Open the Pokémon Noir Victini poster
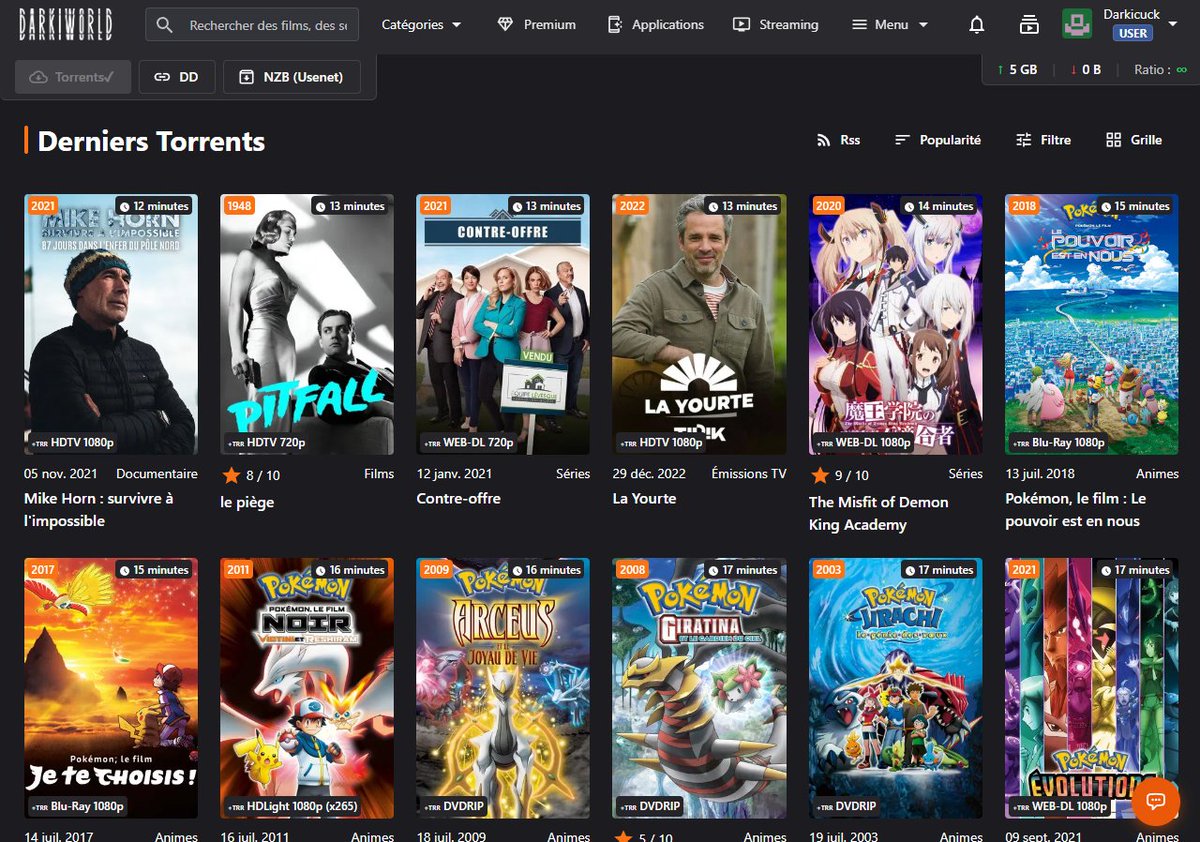 pyautogui.click(x=307, y=689)
